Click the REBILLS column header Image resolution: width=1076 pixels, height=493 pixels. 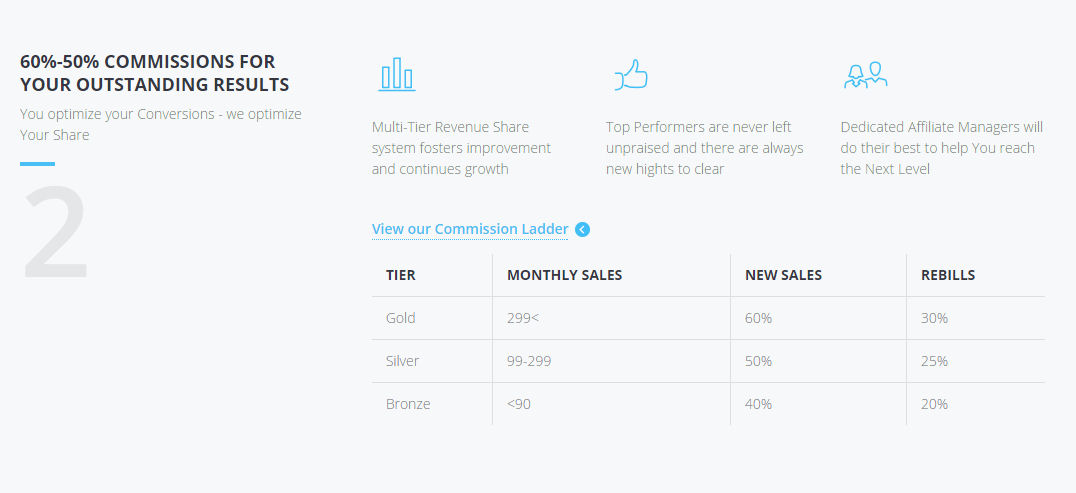coord(948,275)
